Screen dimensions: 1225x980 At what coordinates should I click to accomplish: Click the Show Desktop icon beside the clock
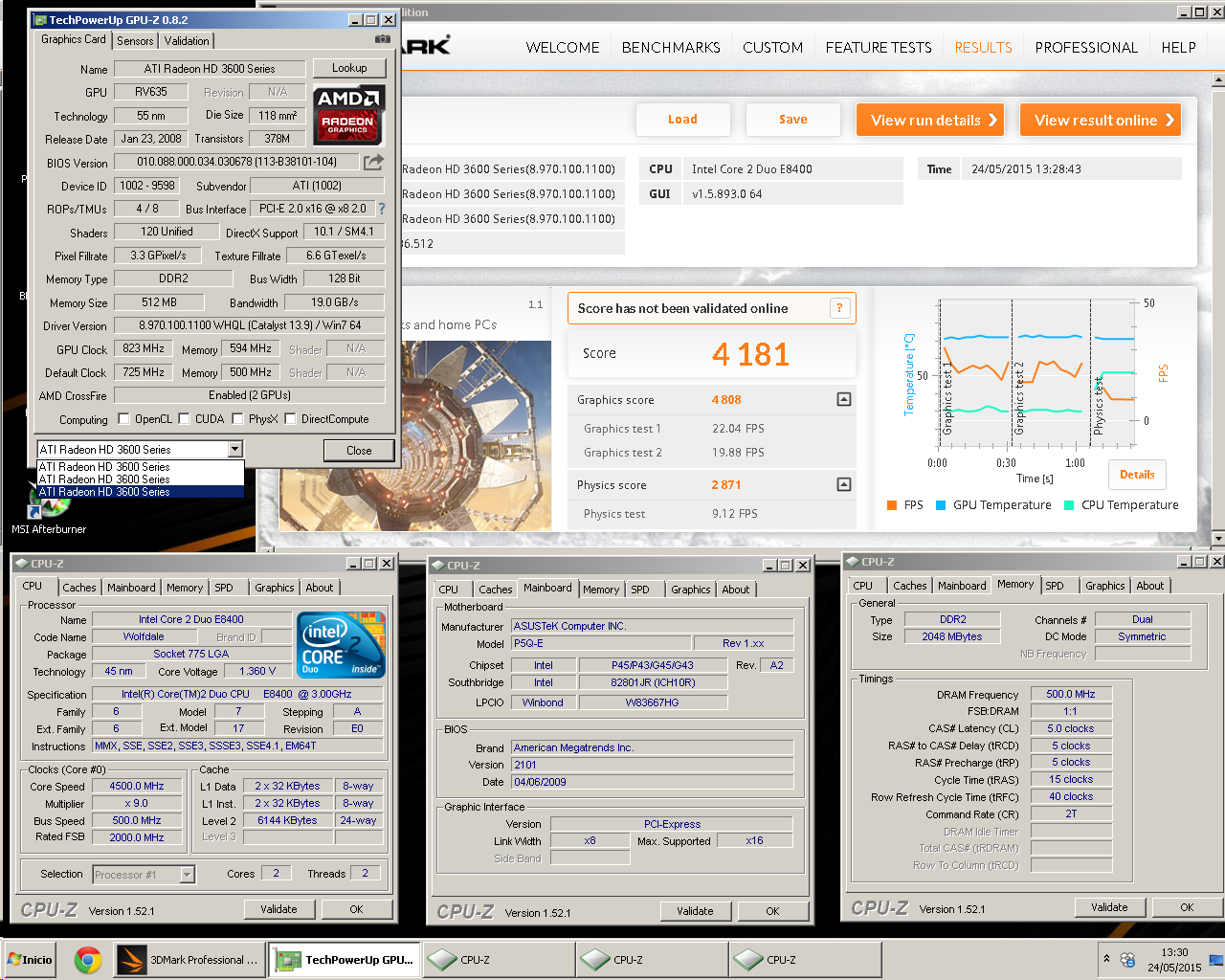pos(1217,959)
